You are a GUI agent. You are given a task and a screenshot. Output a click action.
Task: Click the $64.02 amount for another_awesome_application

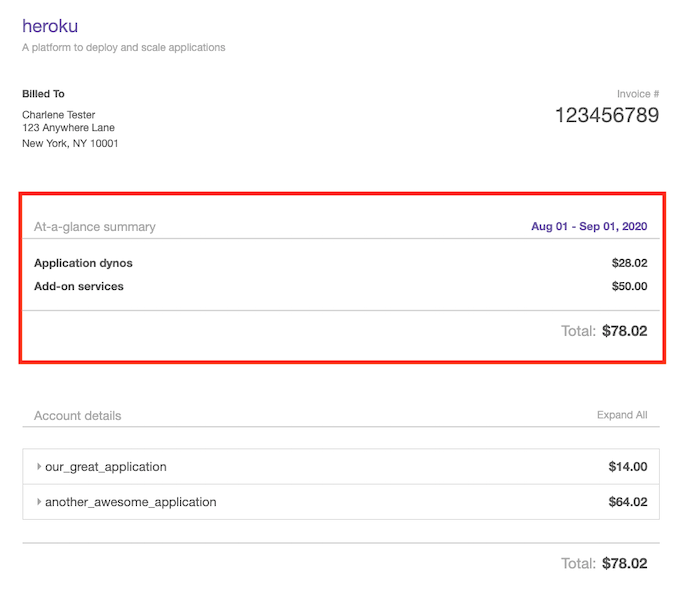tap(627, 502)
